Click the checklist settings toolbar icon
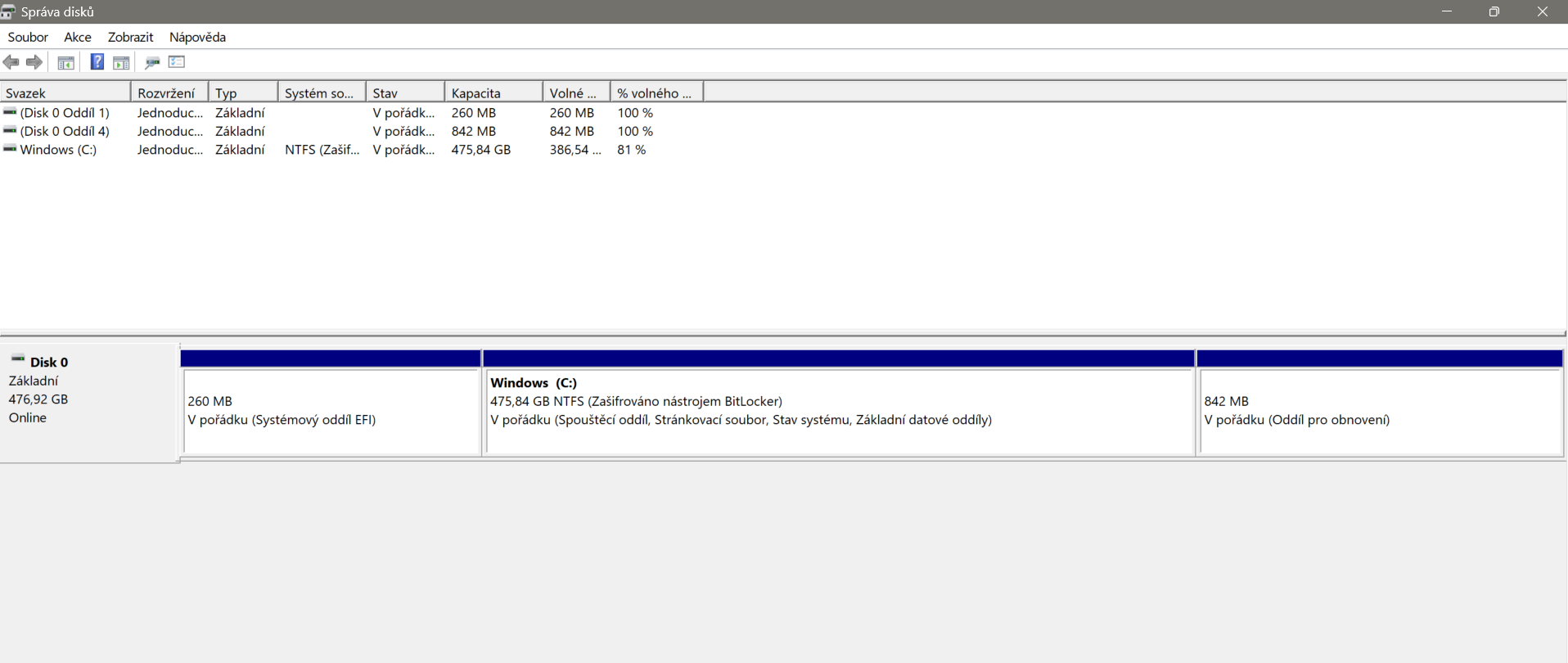The width and height of the screenshot is (1568, 663). click(x=177, y=62)
